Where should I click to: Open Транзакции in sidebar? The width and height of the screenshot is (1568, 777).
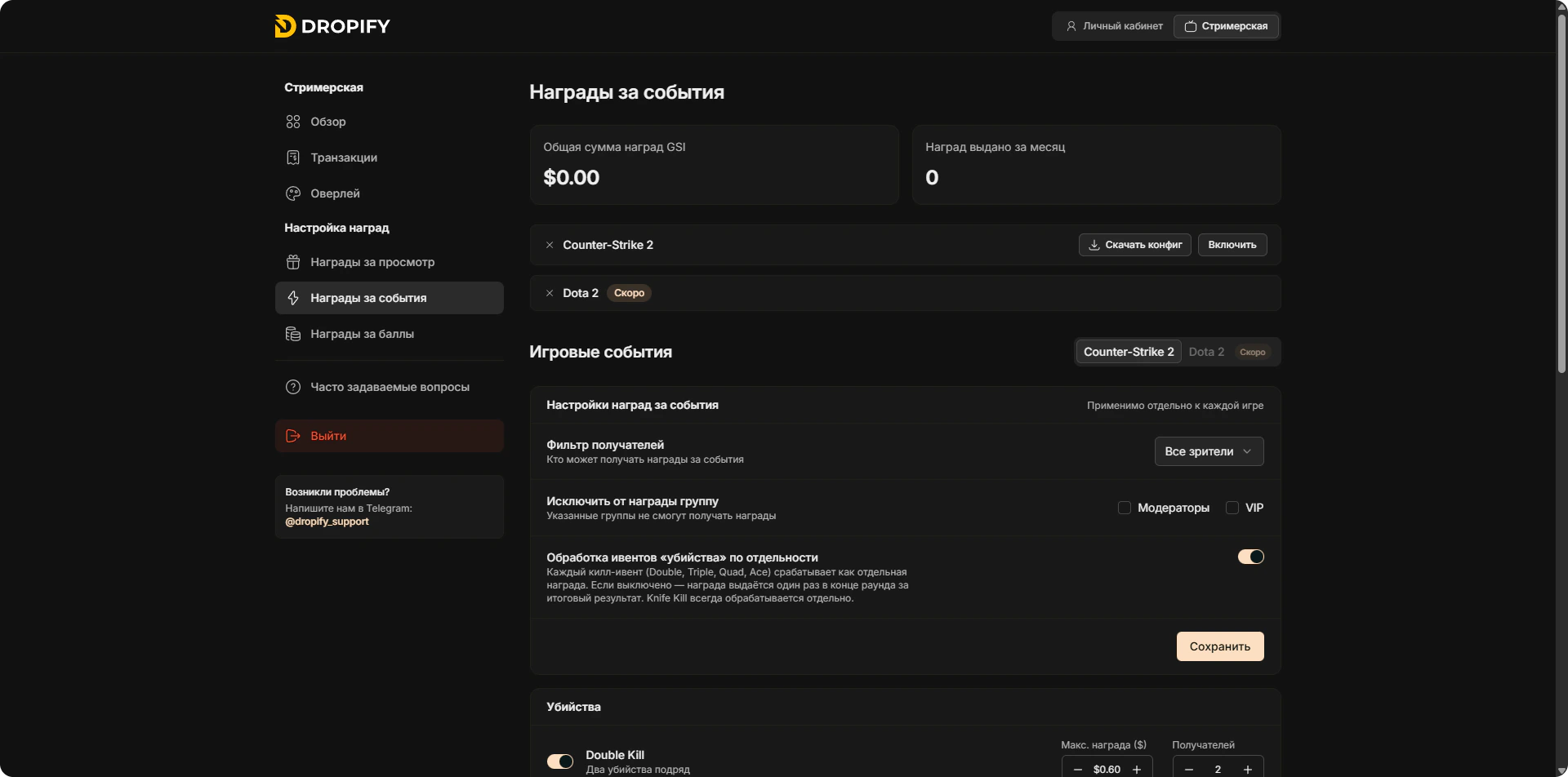point(389,158)
